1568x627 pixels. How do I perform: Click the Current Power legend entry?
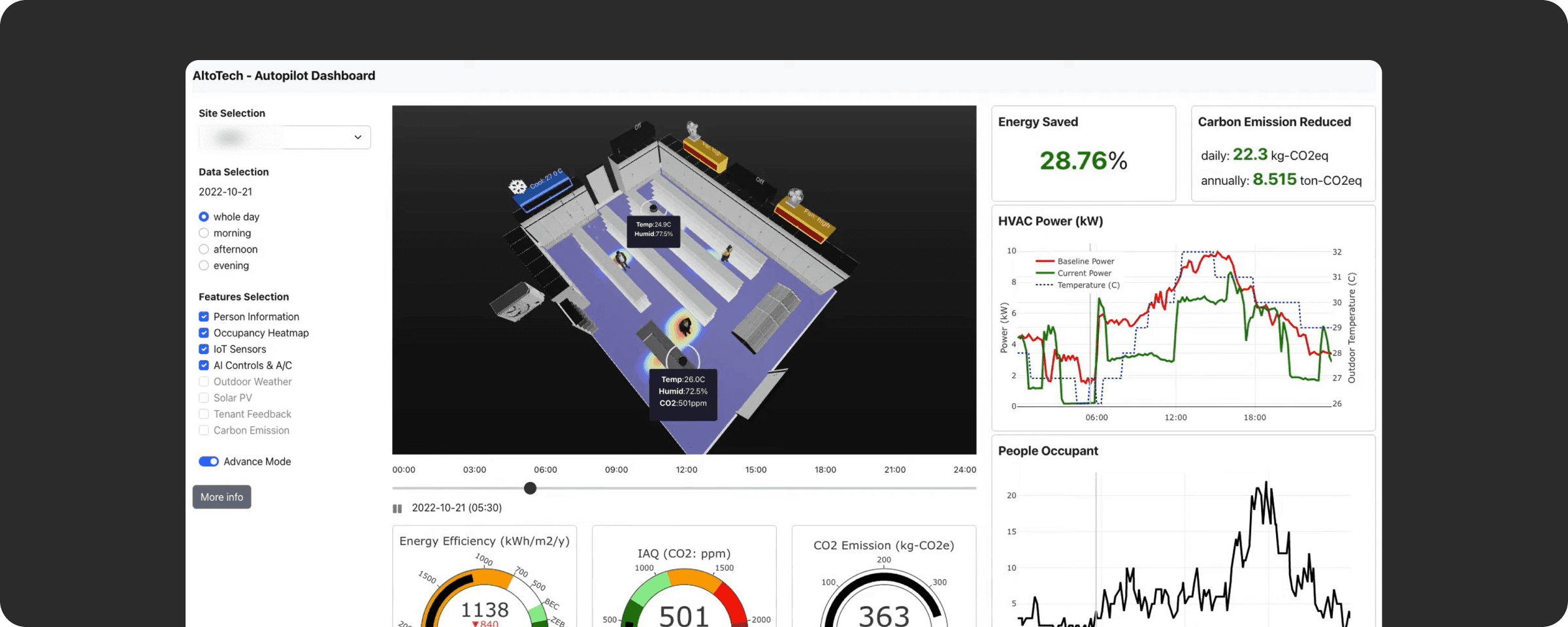(x=1073, y=273)
